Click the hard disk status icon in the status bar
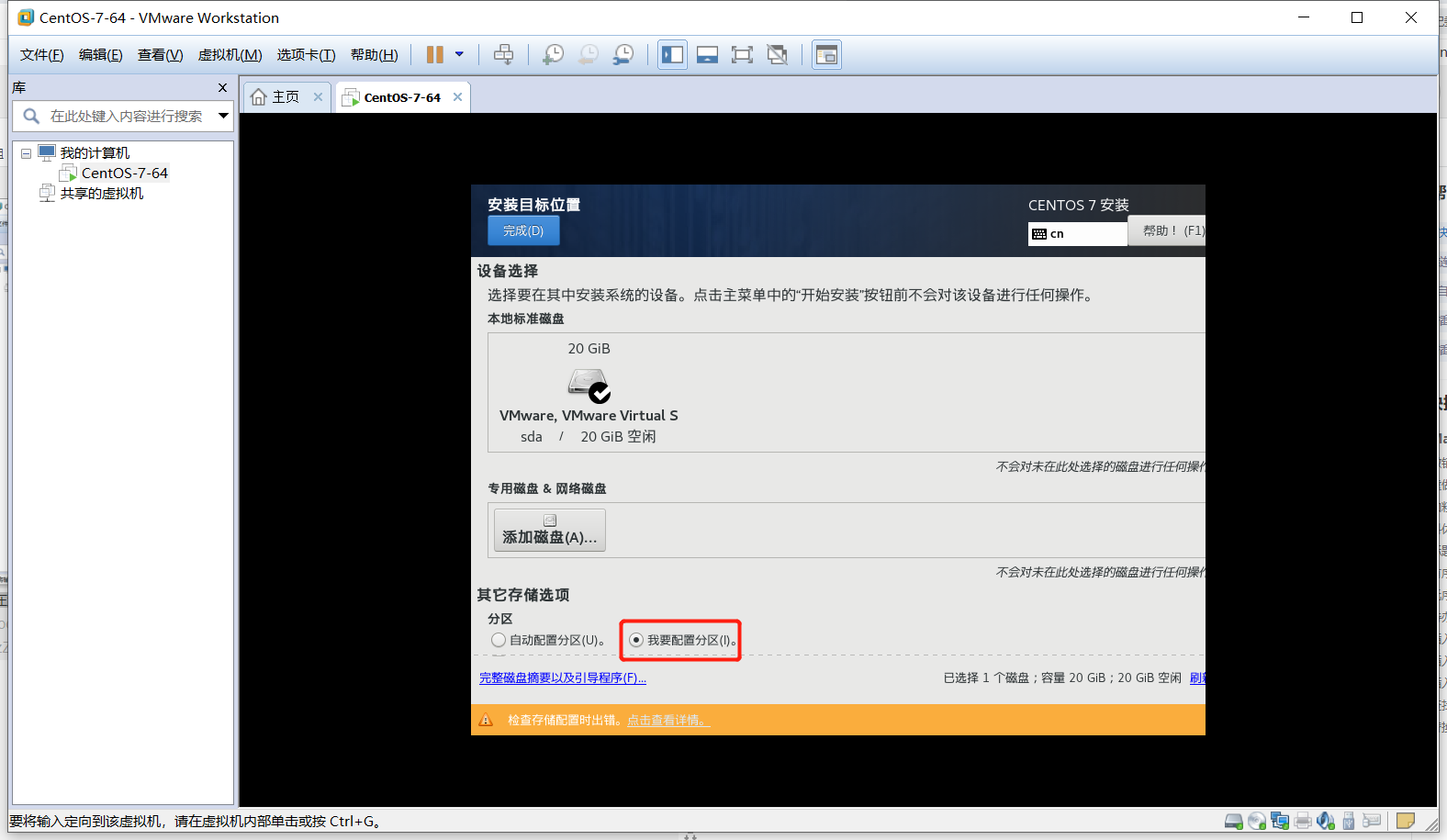The image size is (1447, 840). coord(1234,822)
